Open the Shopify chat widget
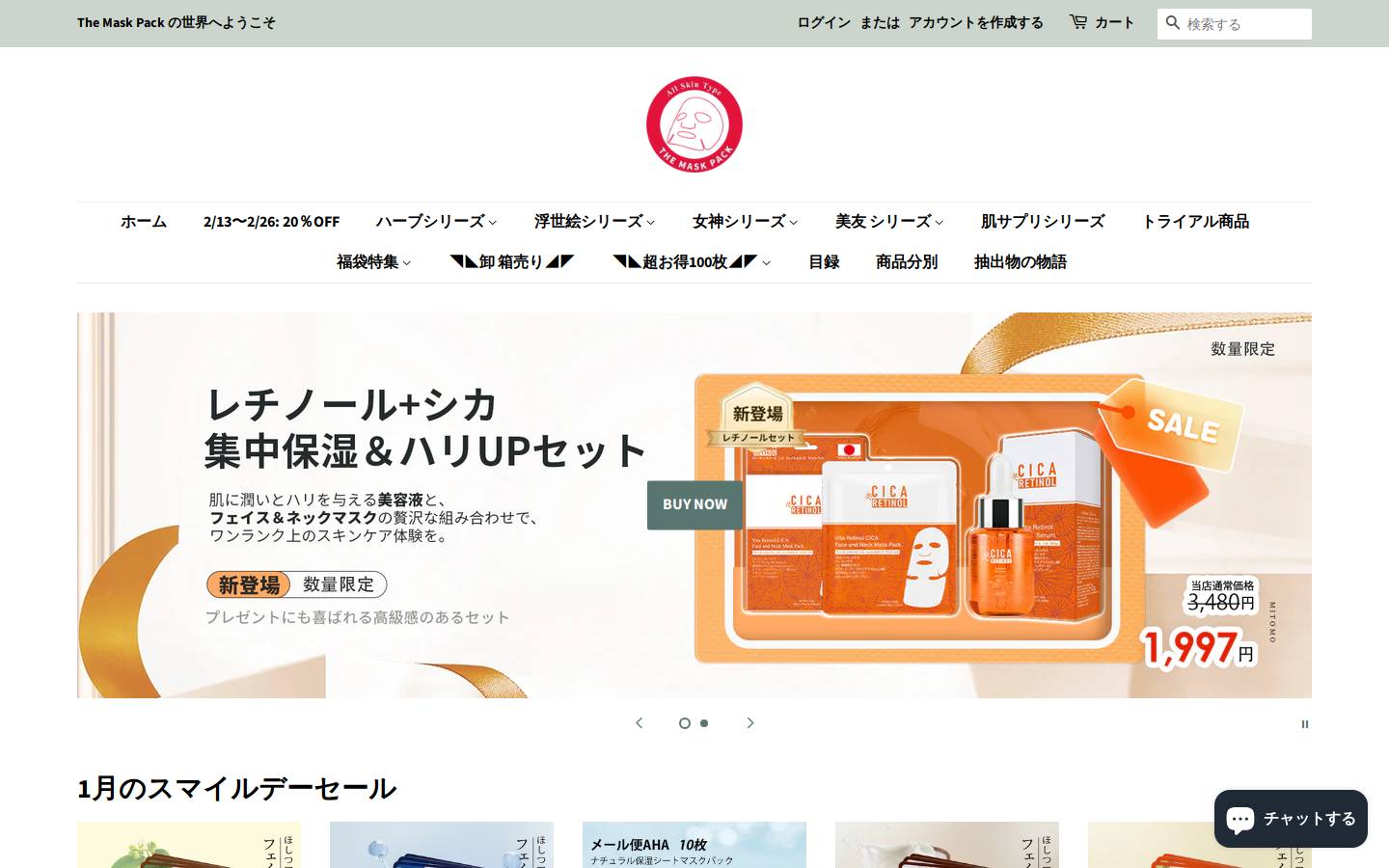The image size is (1389, 868). click(1291, 819)
